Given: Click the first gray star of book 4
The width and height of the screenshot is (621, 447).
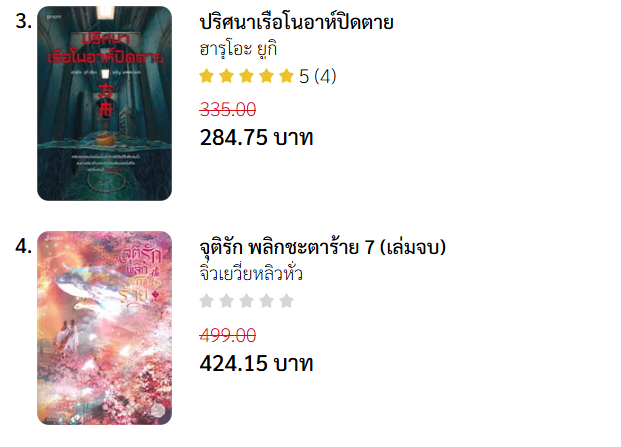Looking at the screenshot, I should (207, 301).
